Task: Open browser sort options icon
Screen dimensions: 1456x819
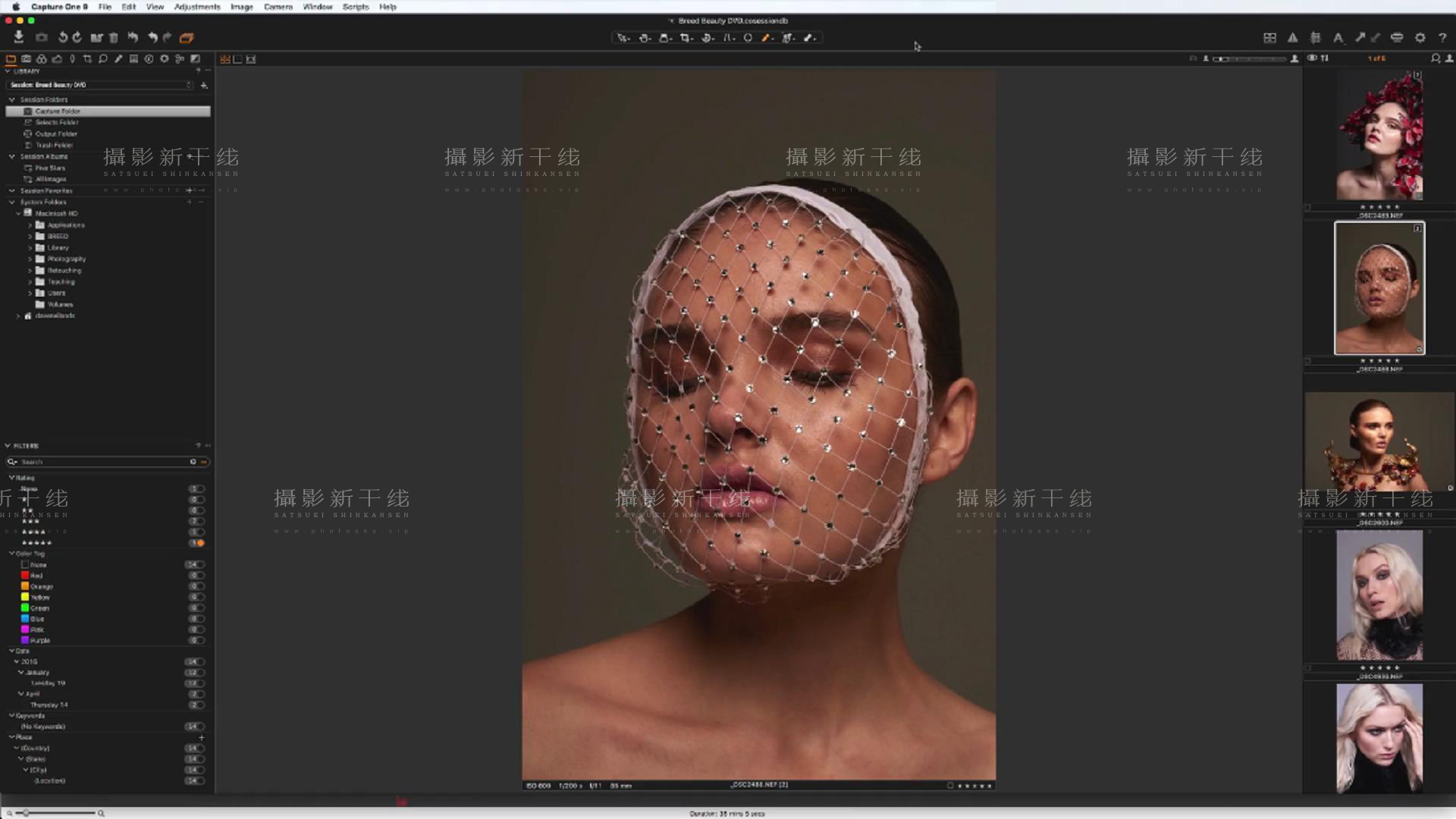Action: click(x=1325, y=58)
